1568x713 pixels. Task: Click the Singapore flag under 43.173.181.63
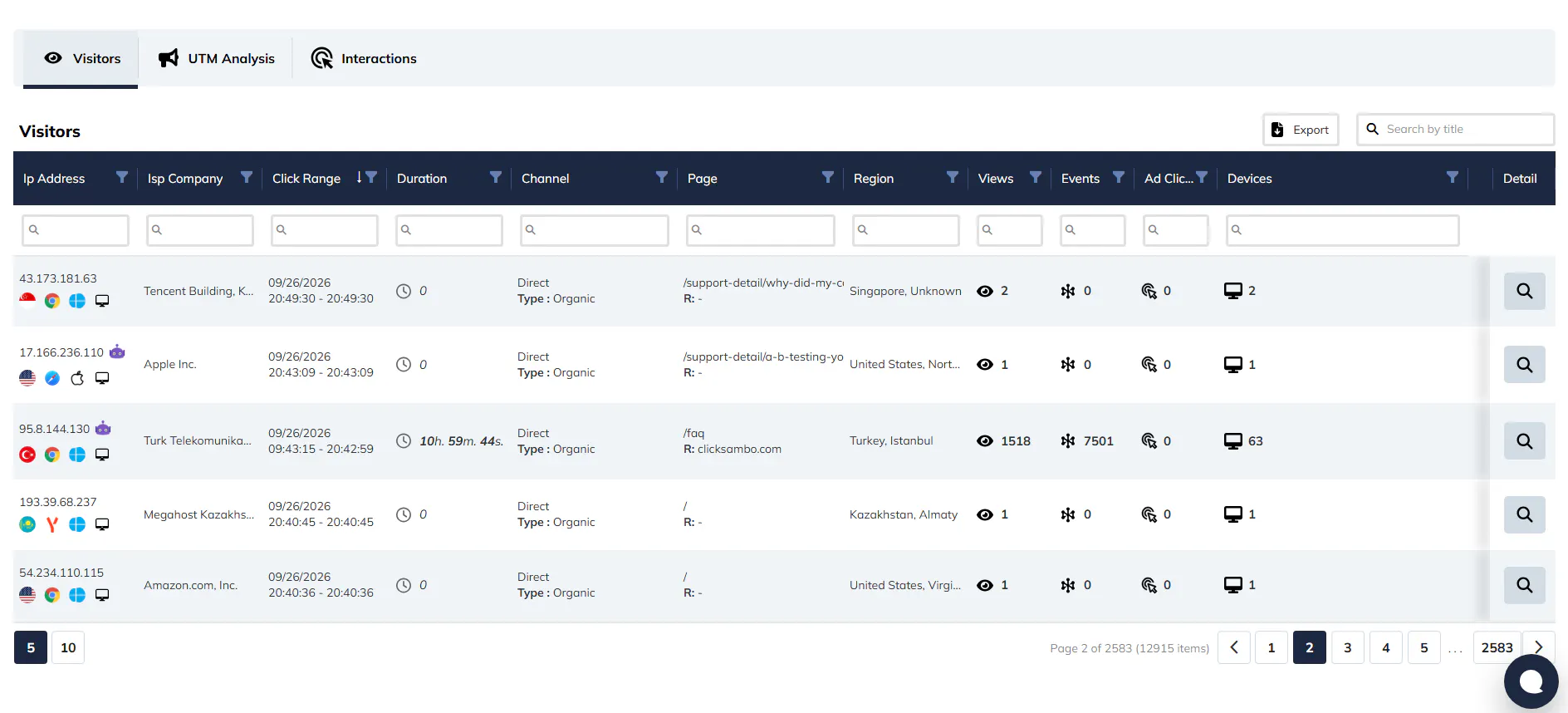click(x=27, y=301)
